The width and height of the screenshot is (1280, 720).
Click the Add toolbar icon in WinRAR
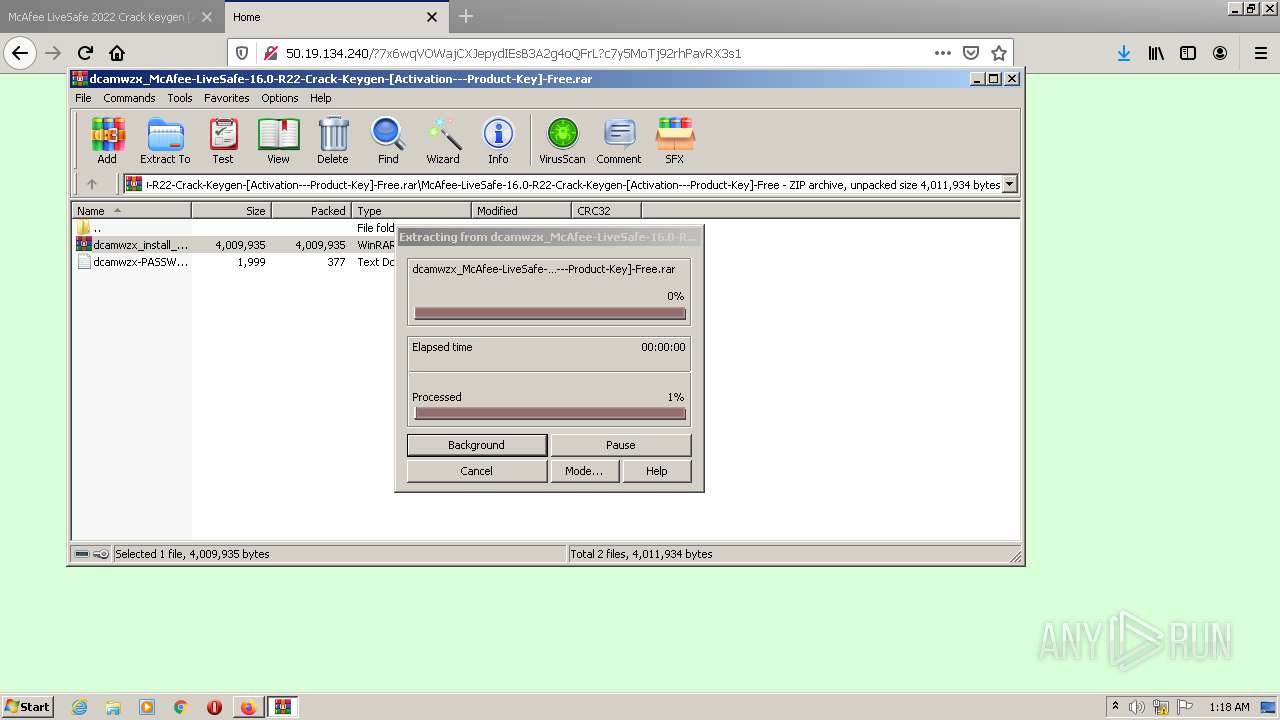(107, 140)
